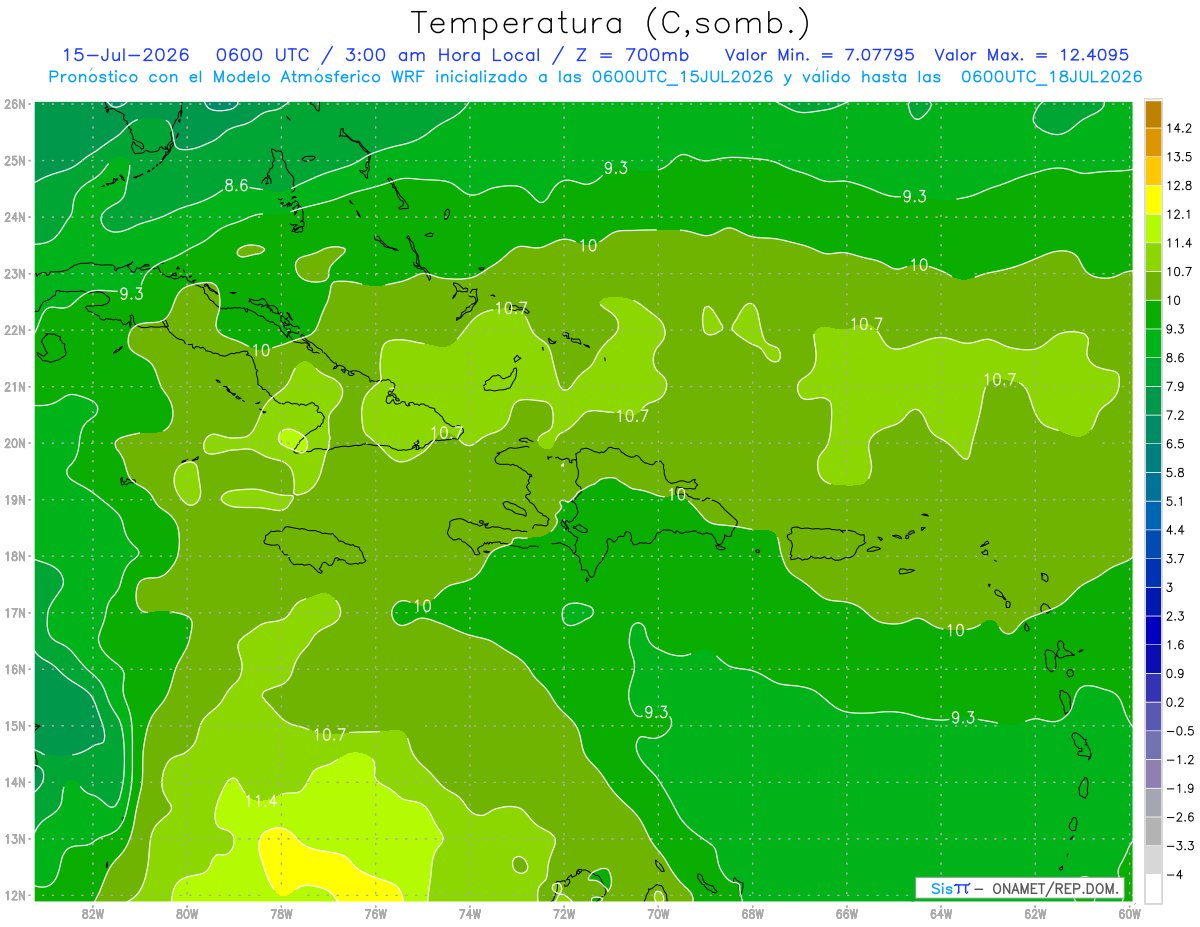This screenshot has width=1200, height=927.
Task: Click the 17N latitude axis label
Action: (15, 613)
